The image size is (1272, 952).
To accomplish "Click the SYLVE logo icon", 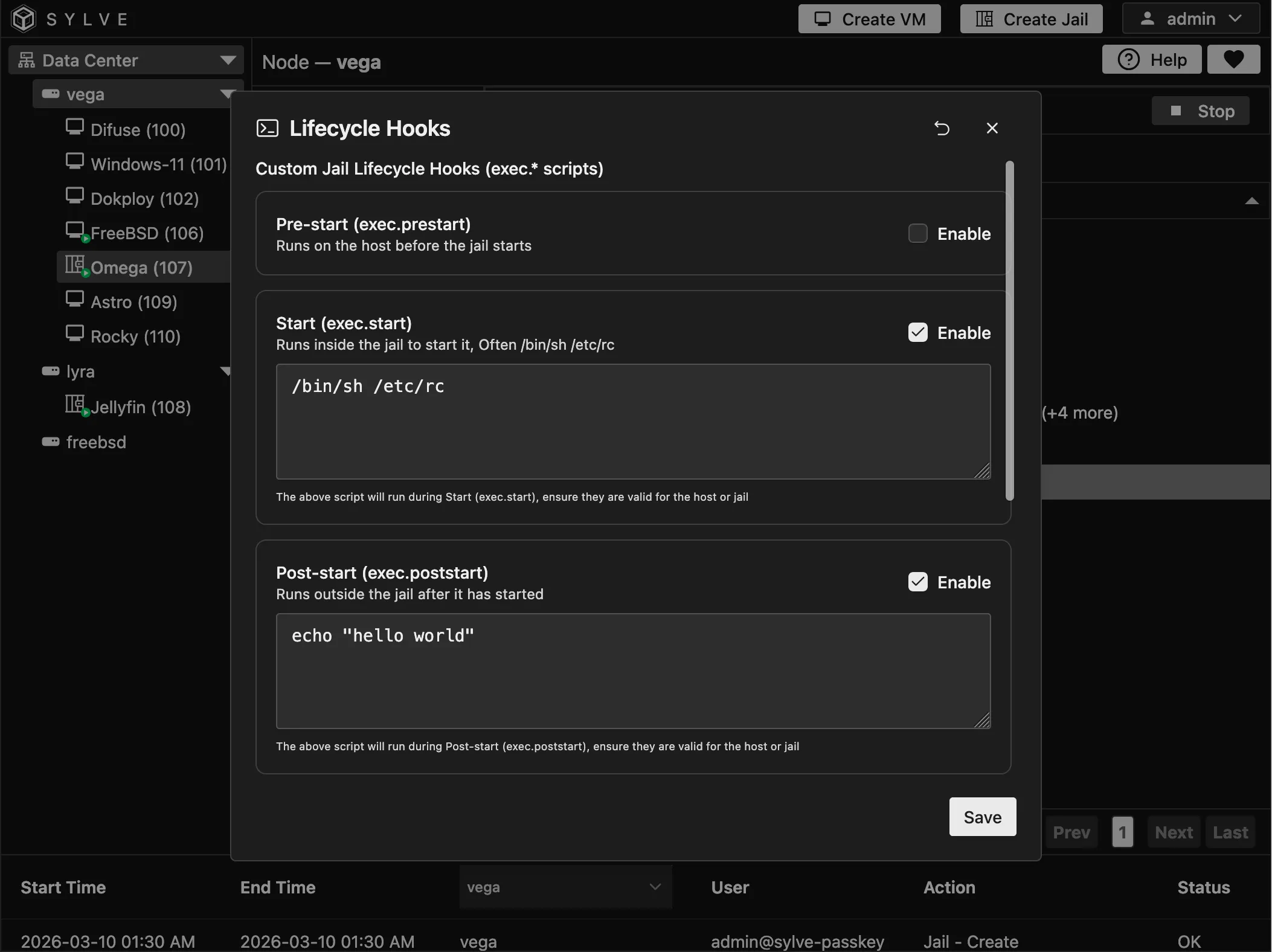I will click(x=24, y=18).
